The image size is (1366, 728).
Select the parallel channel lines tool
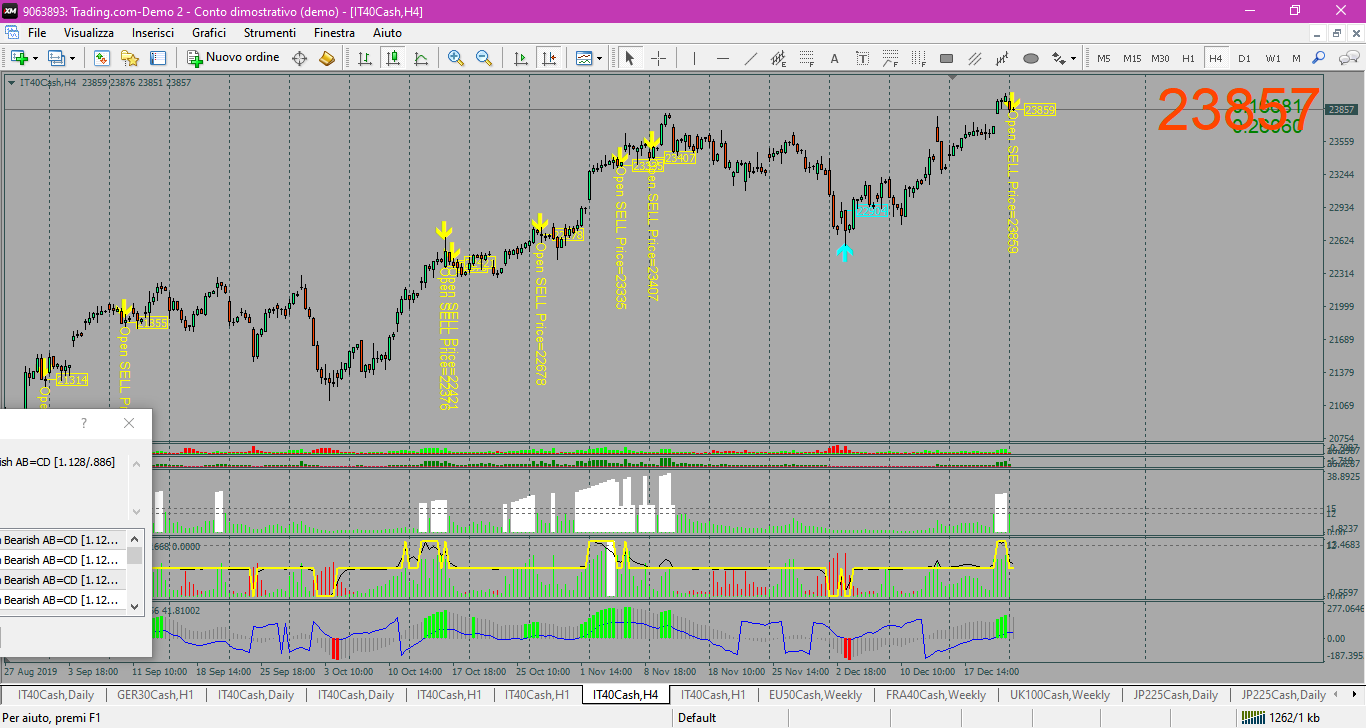pyautogui.click(x=975, y=58)
